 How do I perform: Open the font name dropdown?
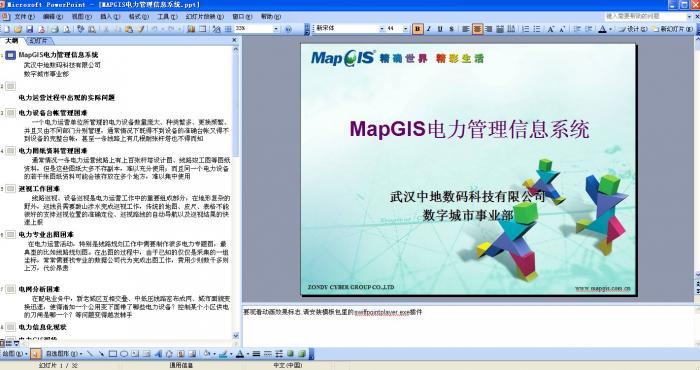(x=382, y=29)
